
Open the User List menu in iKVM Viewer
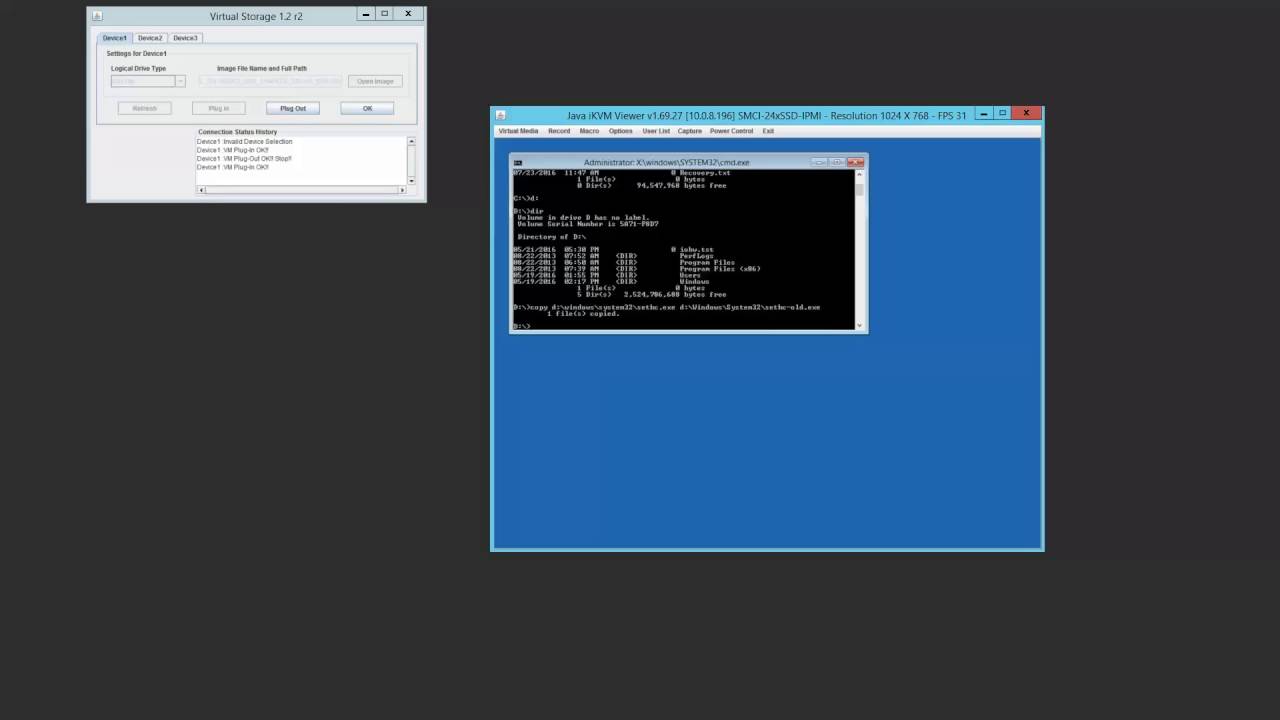[656, 131]
